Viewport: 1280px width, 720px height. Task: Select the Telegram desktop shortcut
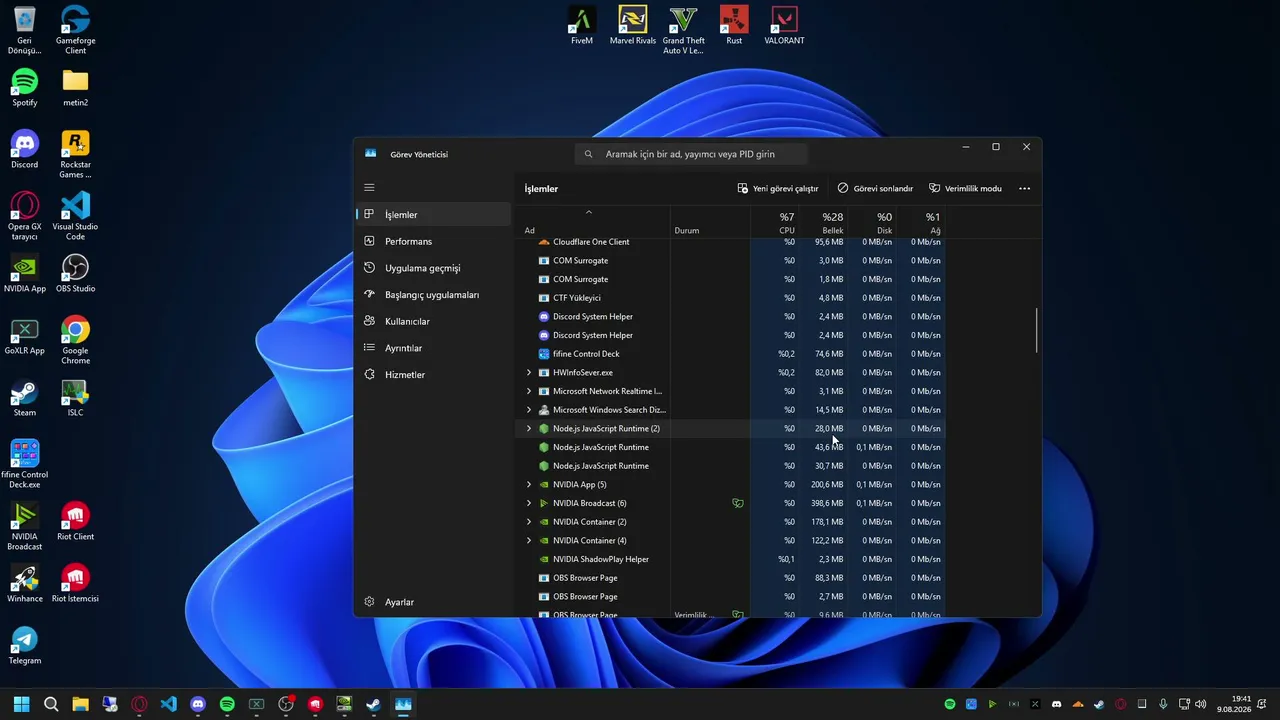25,646
